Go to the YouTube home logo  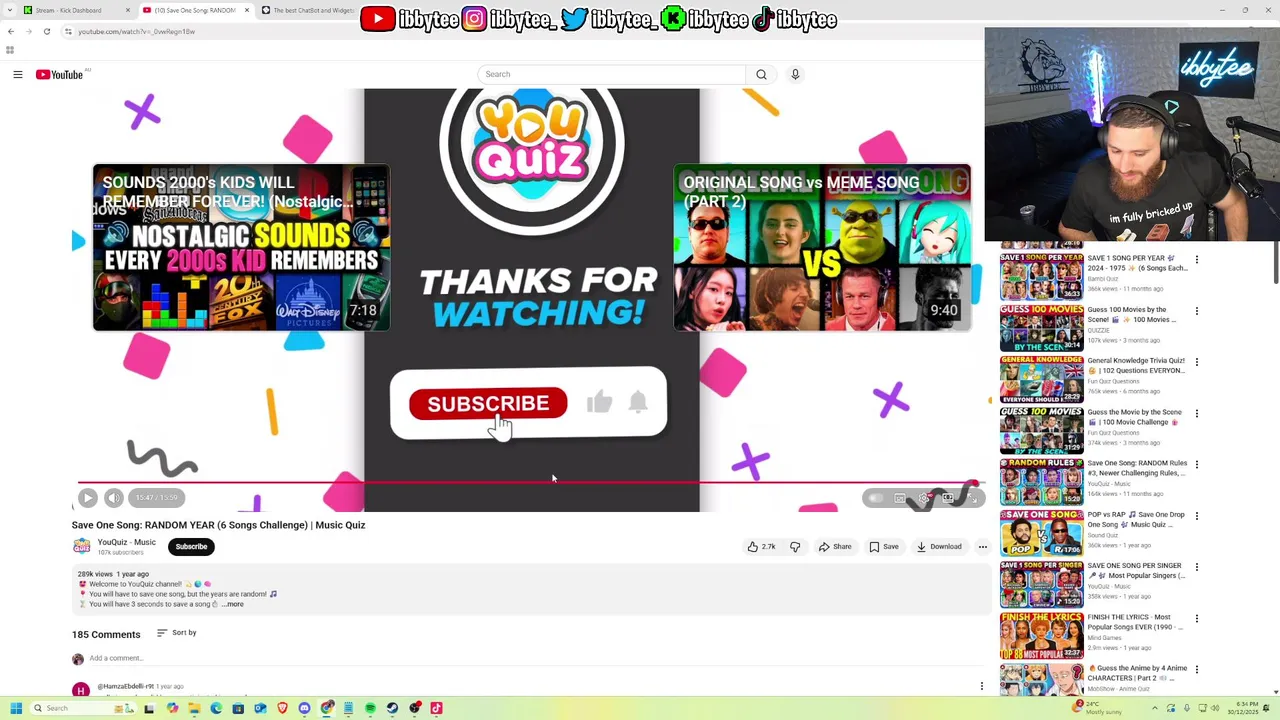60,74
